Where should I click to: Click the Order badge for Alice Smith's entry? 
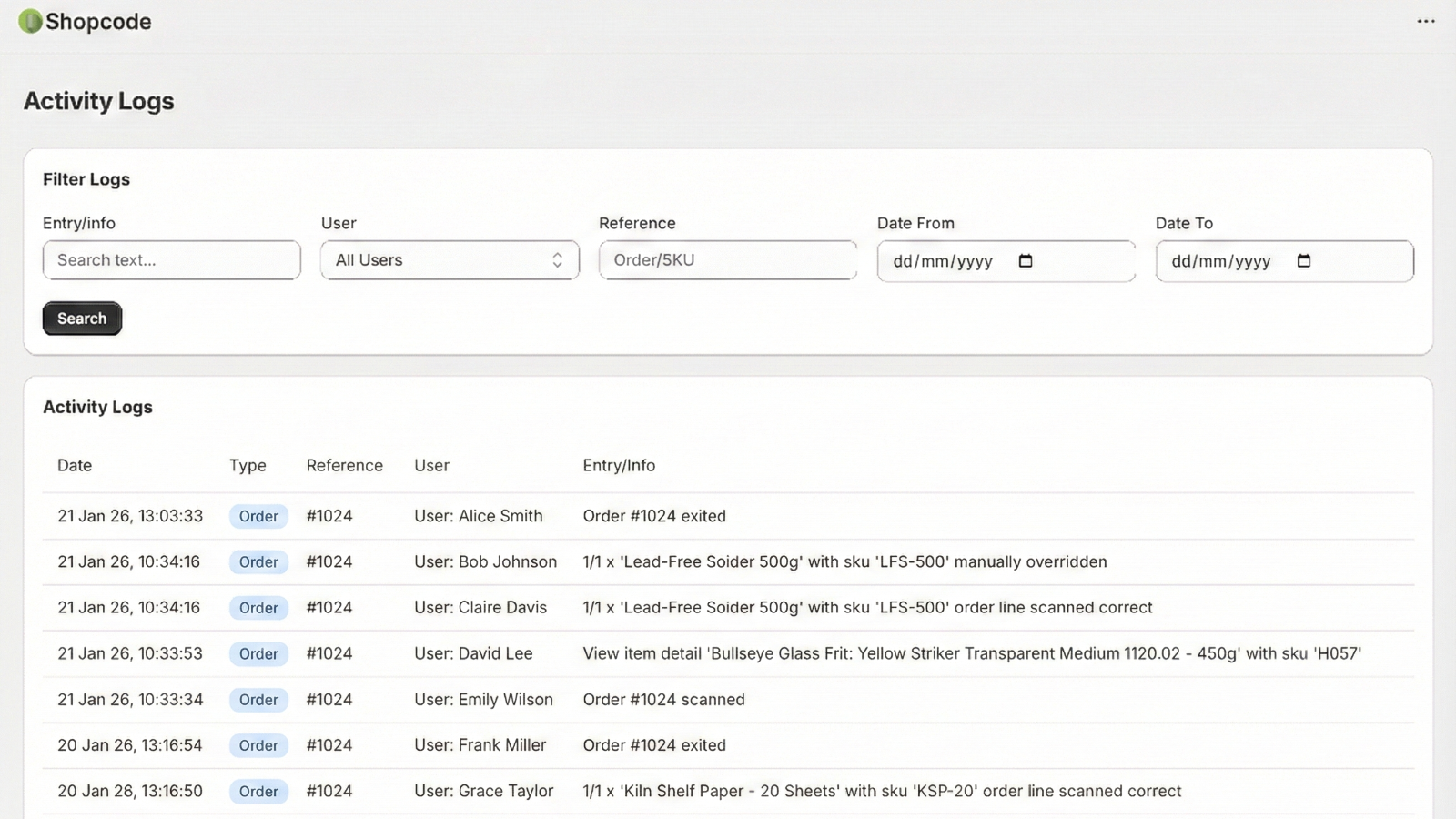coord(258,517)
